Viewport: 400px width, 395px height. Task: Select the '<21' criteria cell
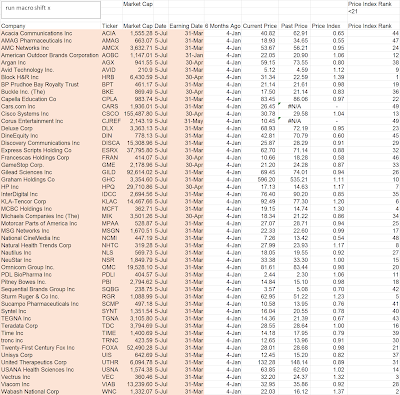pos(373,11)
